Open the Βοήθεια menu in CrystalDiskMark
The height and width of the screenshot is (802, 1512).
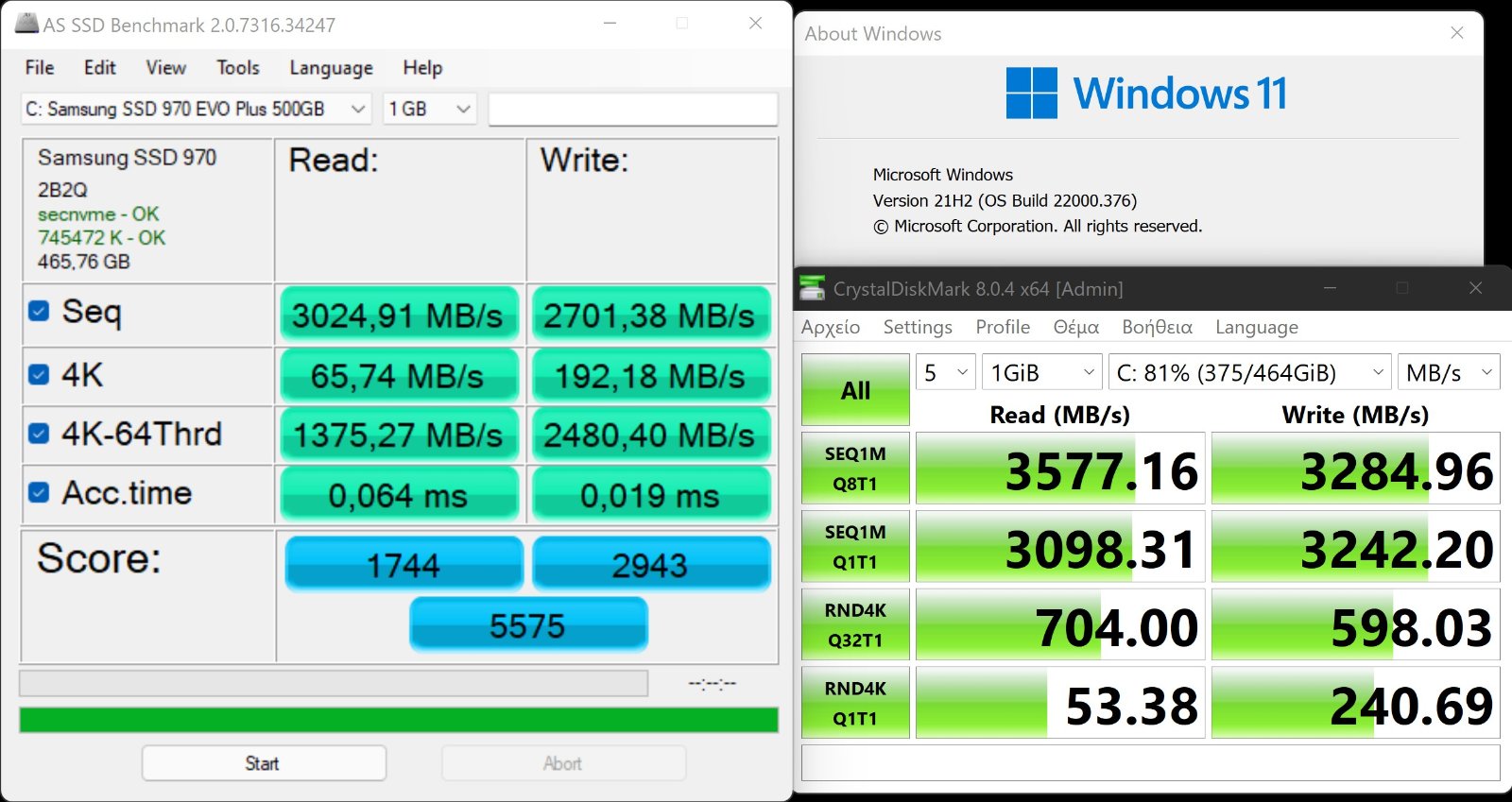[1157, 327]
